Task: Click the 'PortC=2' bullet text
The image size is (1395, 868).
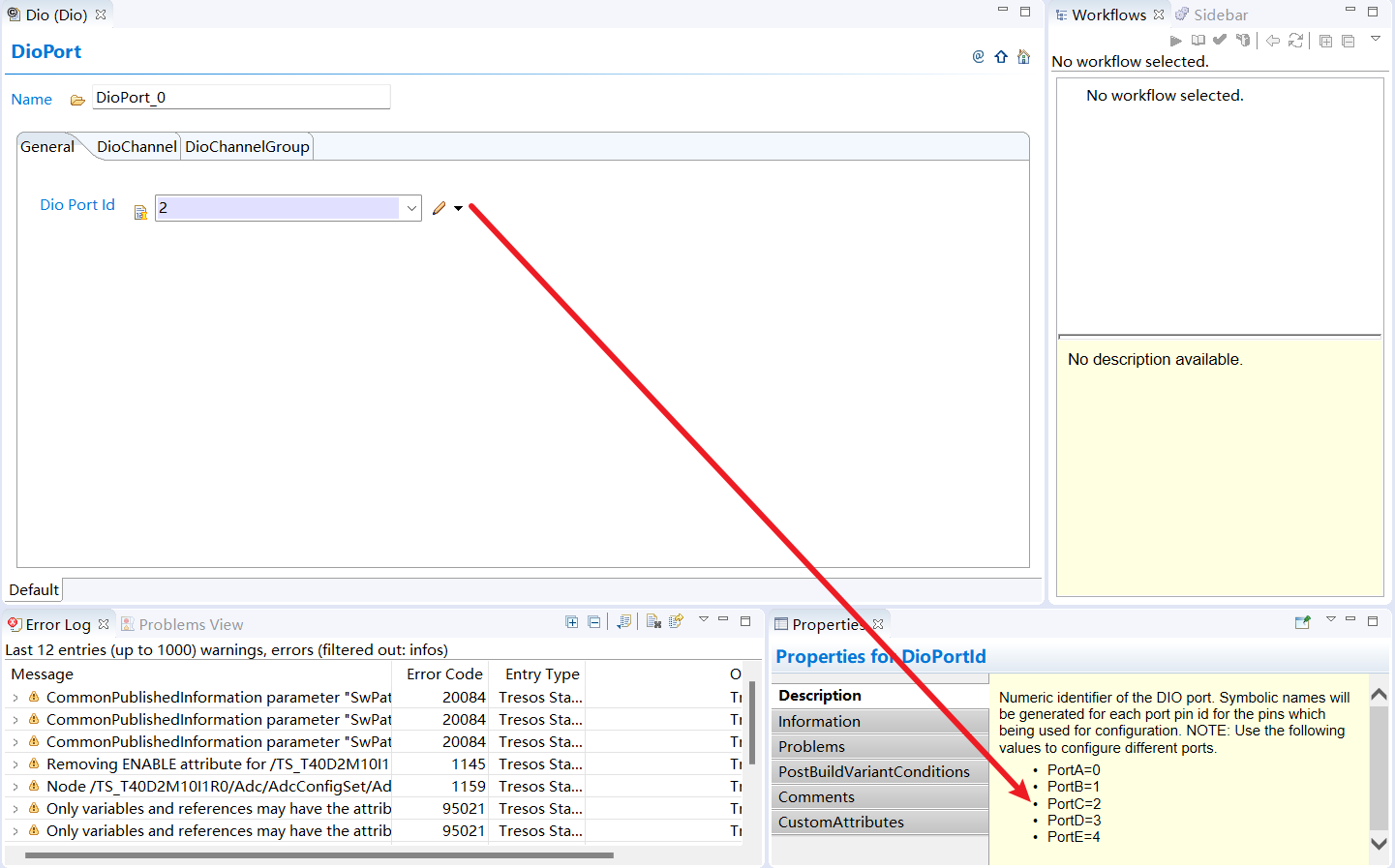Action: coord(1074,803)
